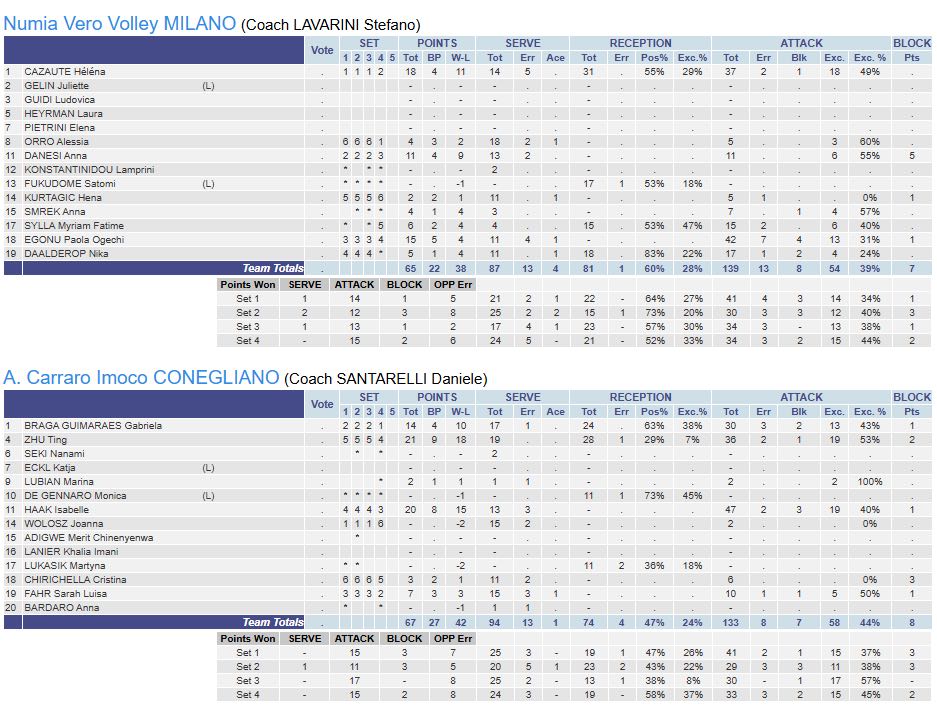Click GUIDI Ludovica name
The height and width of the screenshot is (718, 937).
pyautogui.click(x=59, y=100)
